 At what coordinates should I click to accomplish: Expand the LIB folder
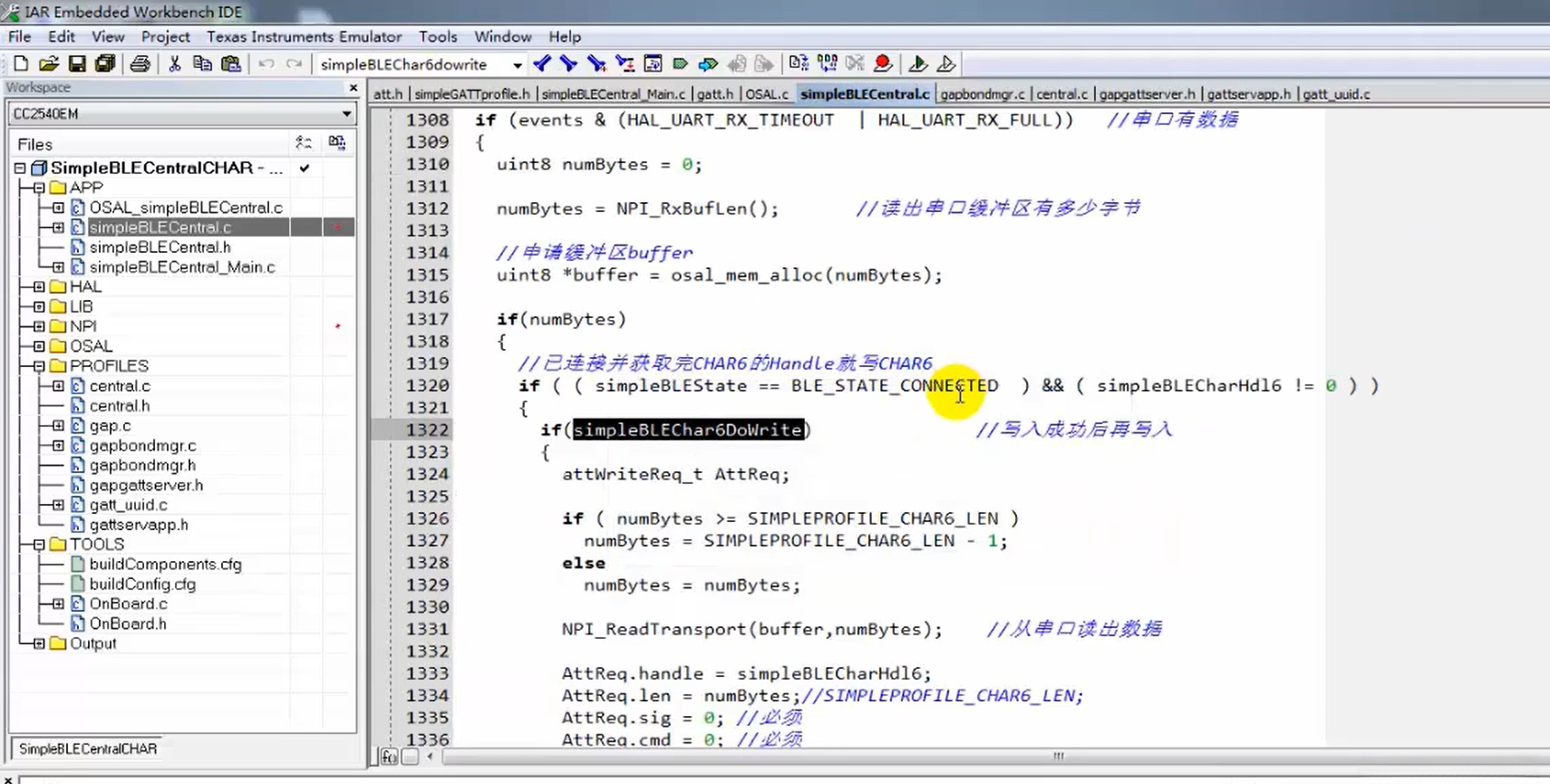(x=39, y=306)
